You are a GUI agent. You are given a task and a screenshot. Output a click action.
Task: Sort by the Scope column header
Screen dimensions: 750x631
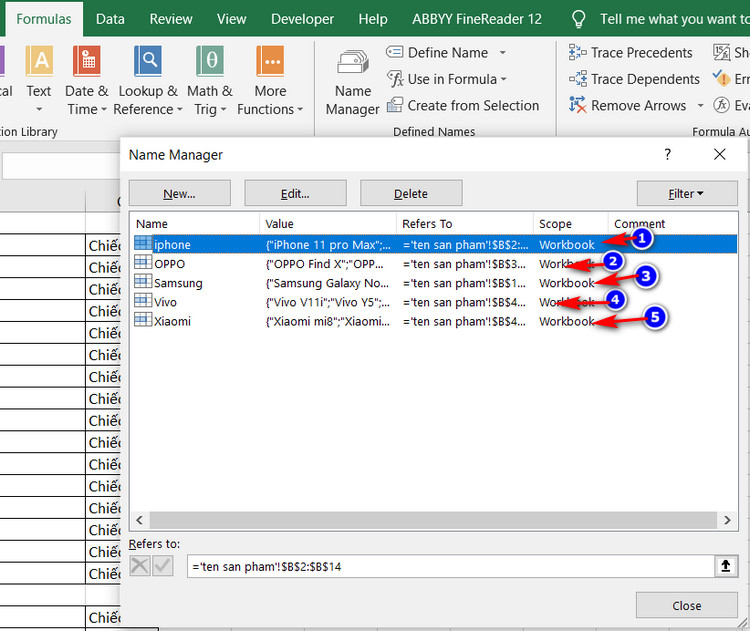pos(570,224)
